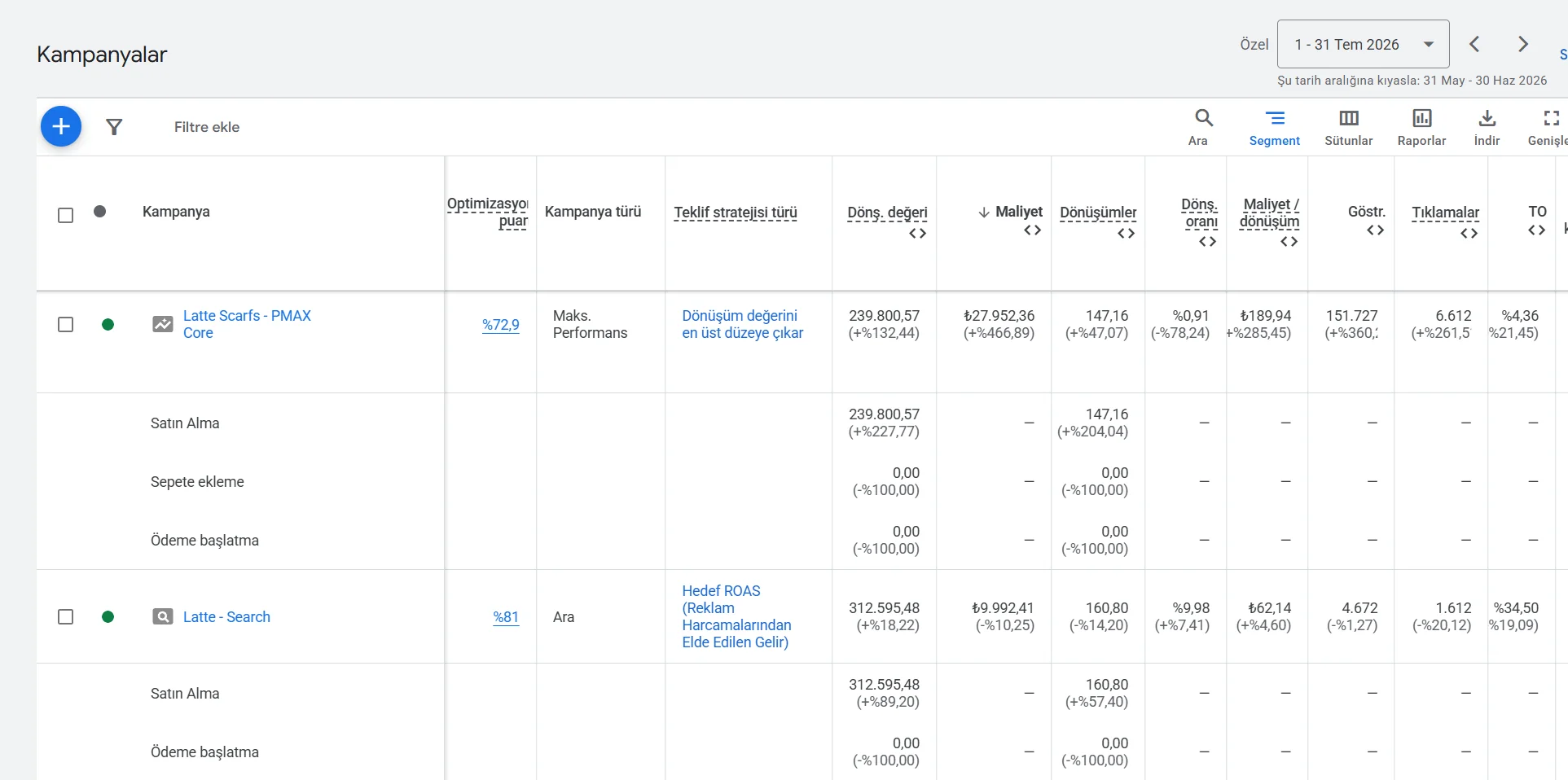Open the Latte - Search campaign link
This screenshot has width=1568, height=780.
point(226,616)
